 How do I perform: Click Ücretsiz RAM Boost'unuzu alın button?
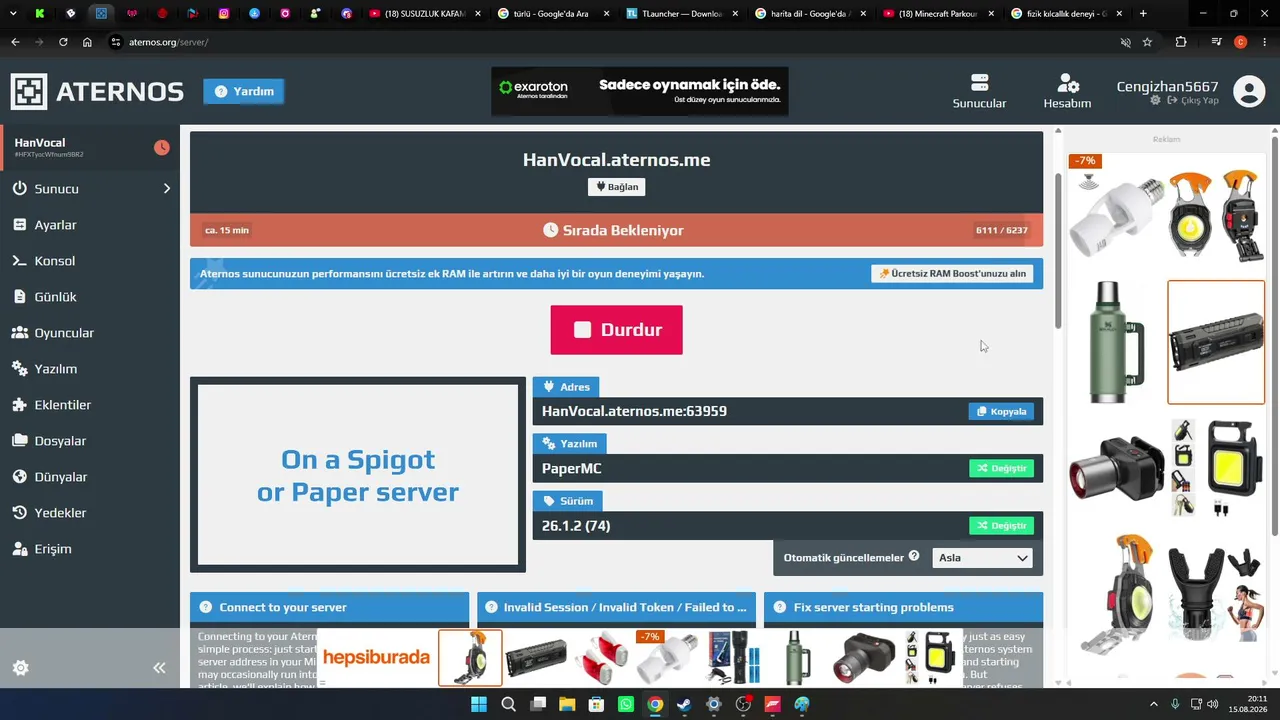click(x=952, y=274)
